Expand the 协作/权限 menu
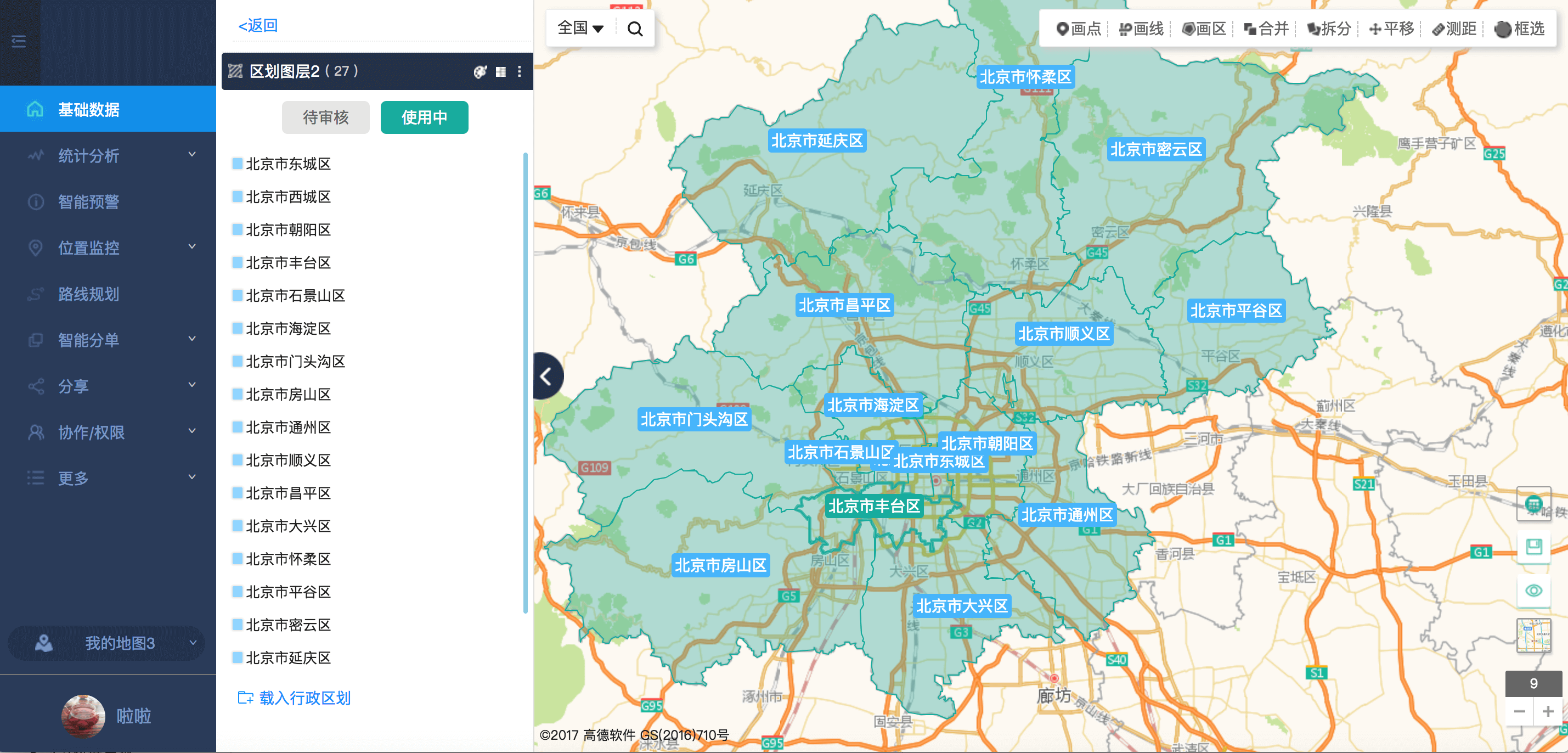Viewport: 1568px width, 753px height. pyautogui.click(x=108, y=432)
